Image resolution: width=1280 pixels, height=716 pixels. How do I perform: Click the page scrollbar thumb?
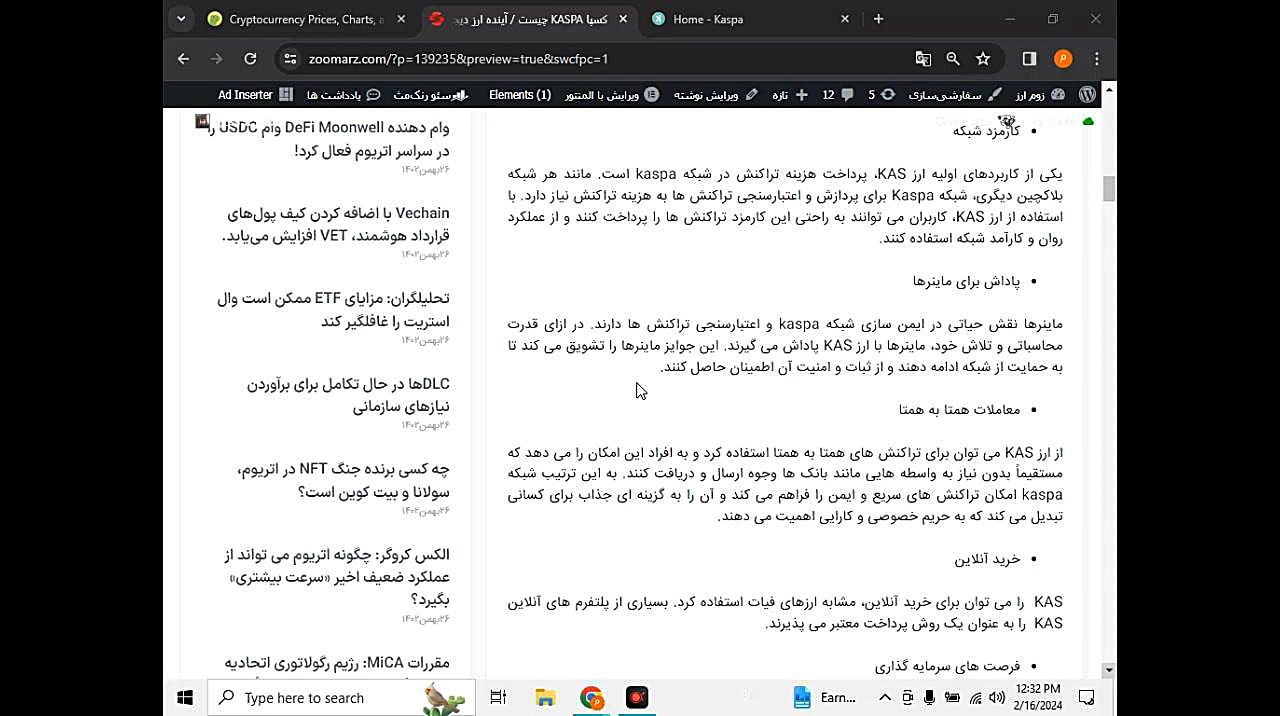(x=1108, y=188)
